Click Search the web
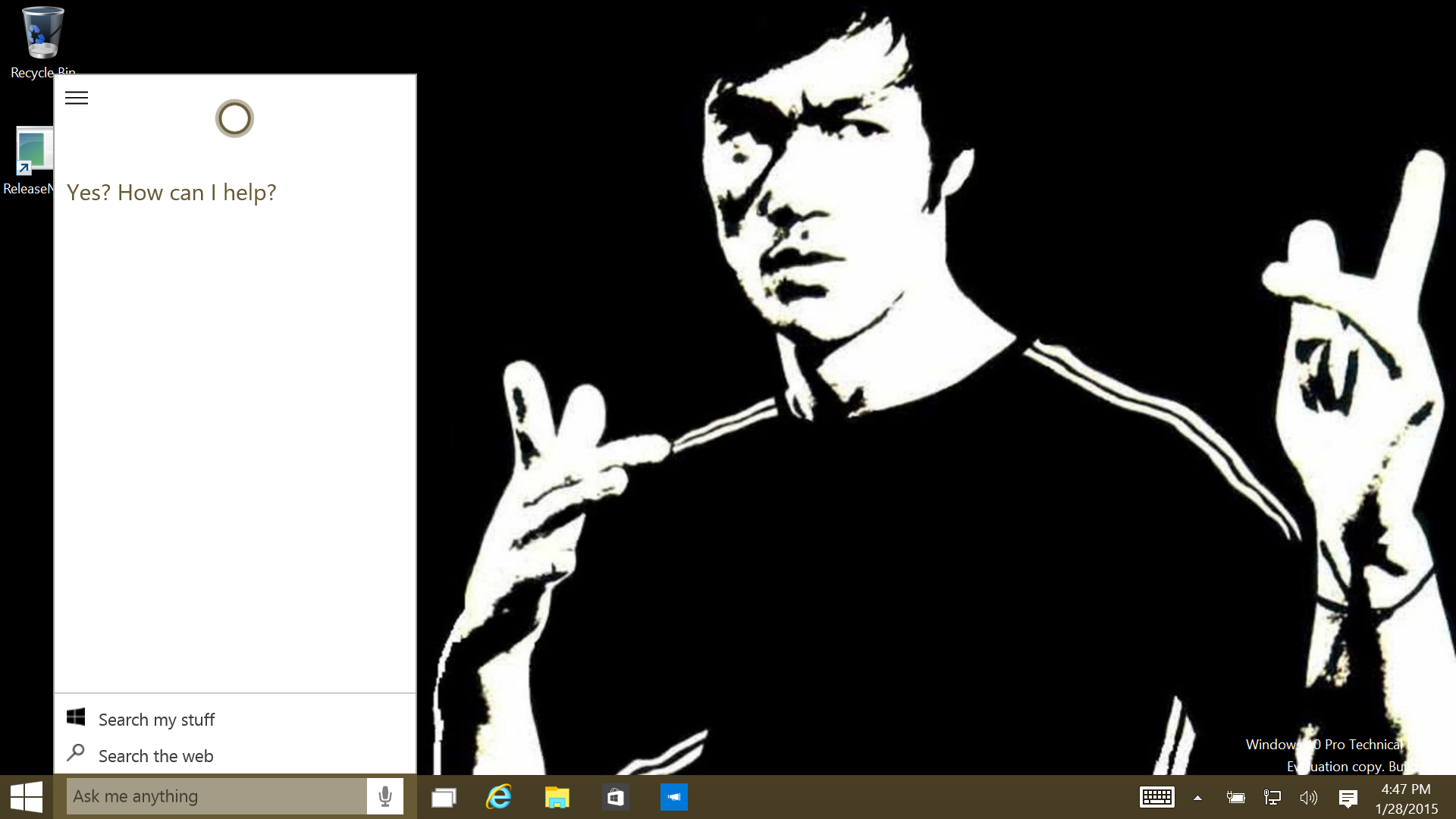Image resolution: width=1456 pixels, height=819 pixels. (x=155, y=756)
